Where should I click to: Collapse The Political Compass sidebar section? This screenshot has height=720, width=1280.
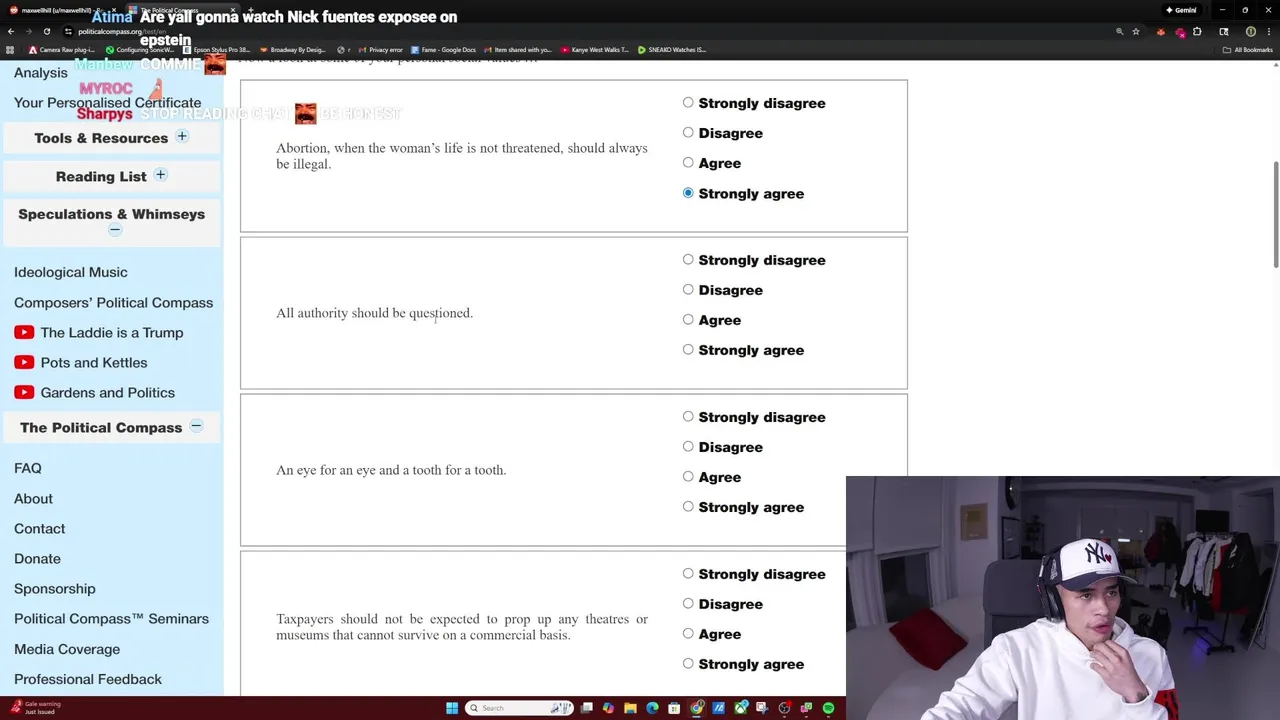[196, 426]
